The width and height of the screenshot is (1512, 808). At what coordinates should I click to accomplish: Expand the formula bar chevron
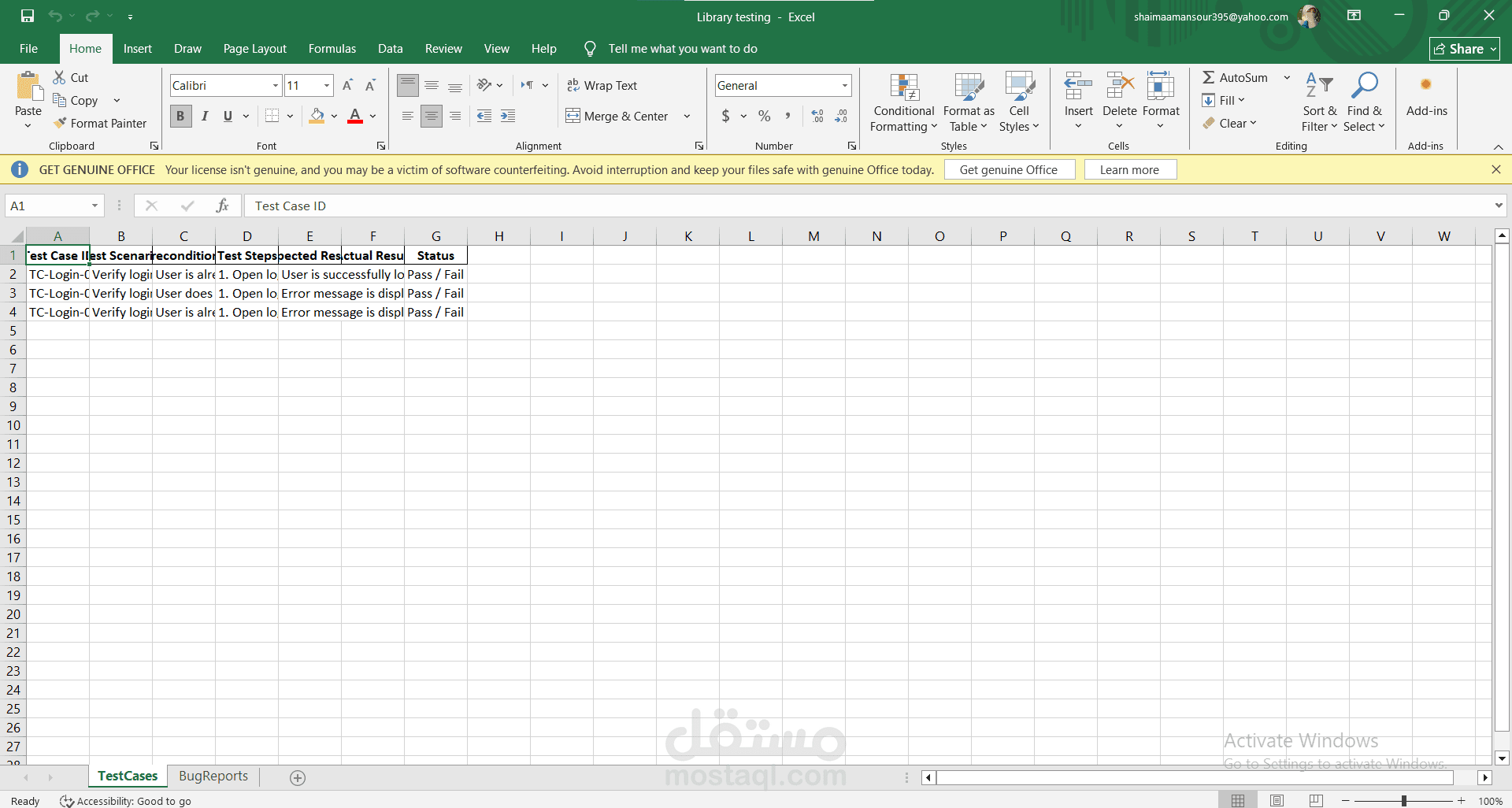(x=1498, y=206)
